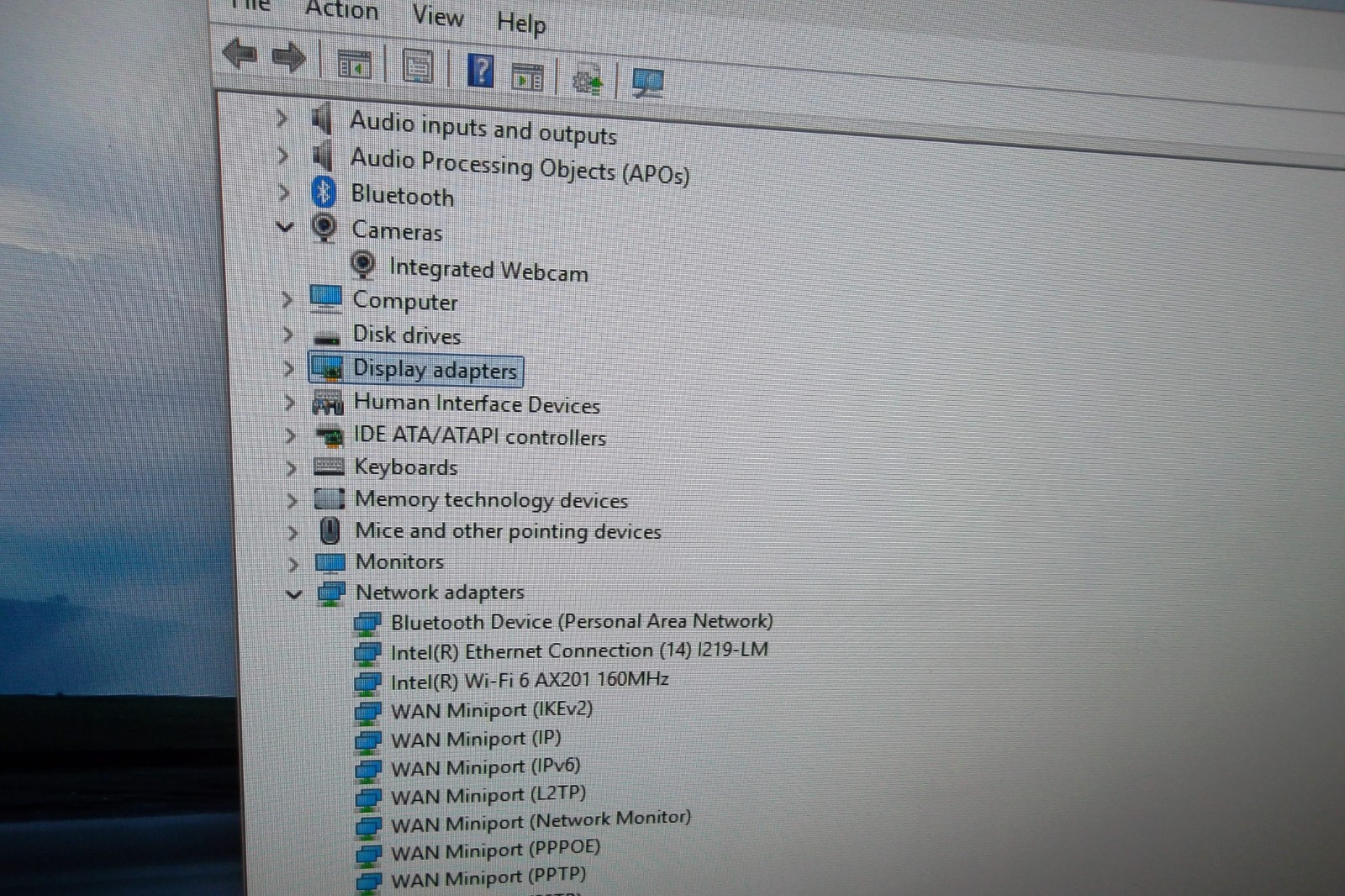Select the Display adapters label
The width and height of the screenshot is (1345, 896).
click(x=435, y=370)
